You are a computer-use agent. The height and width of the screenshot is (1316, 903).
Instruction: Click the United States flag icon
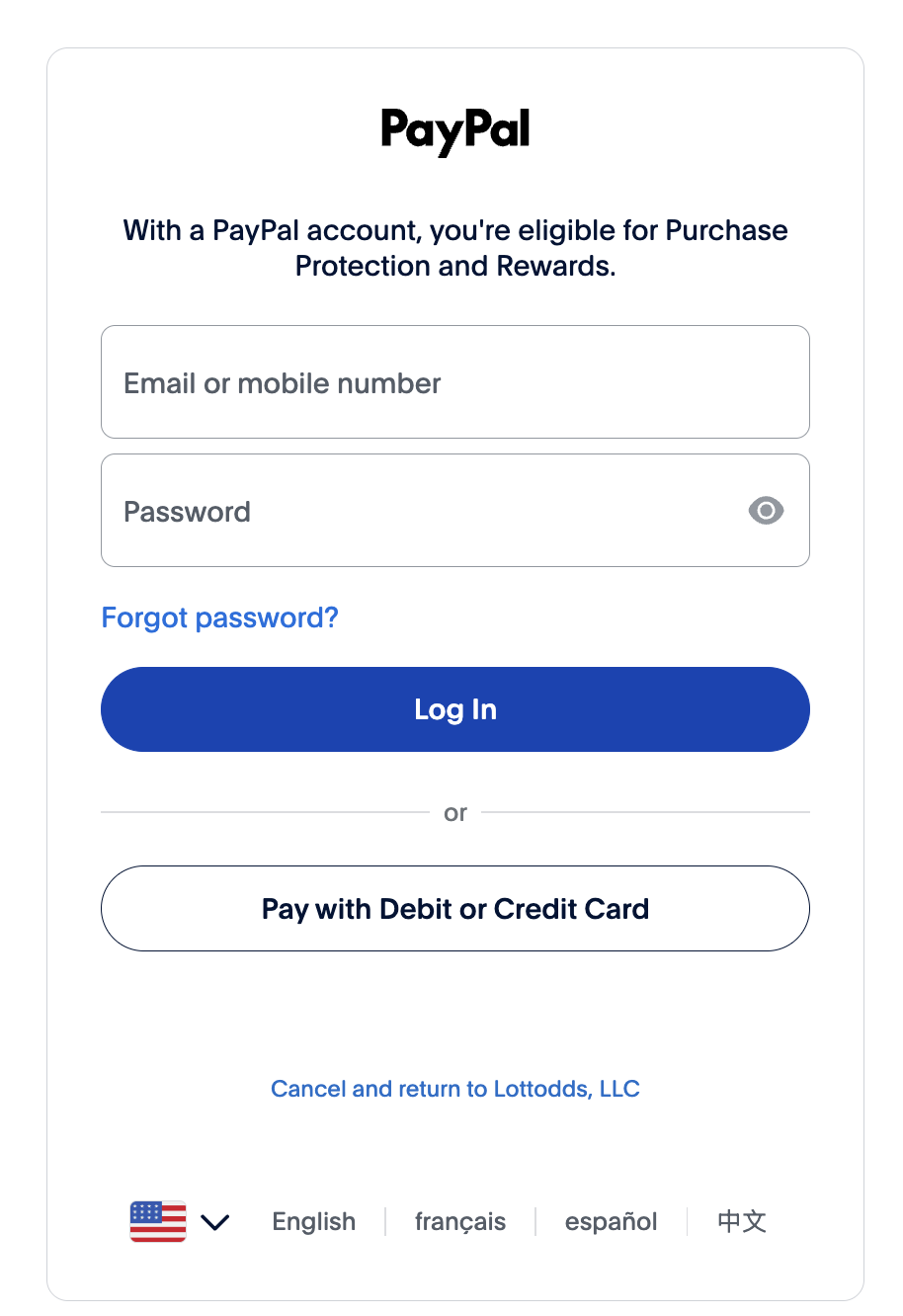pos(158,1221)
